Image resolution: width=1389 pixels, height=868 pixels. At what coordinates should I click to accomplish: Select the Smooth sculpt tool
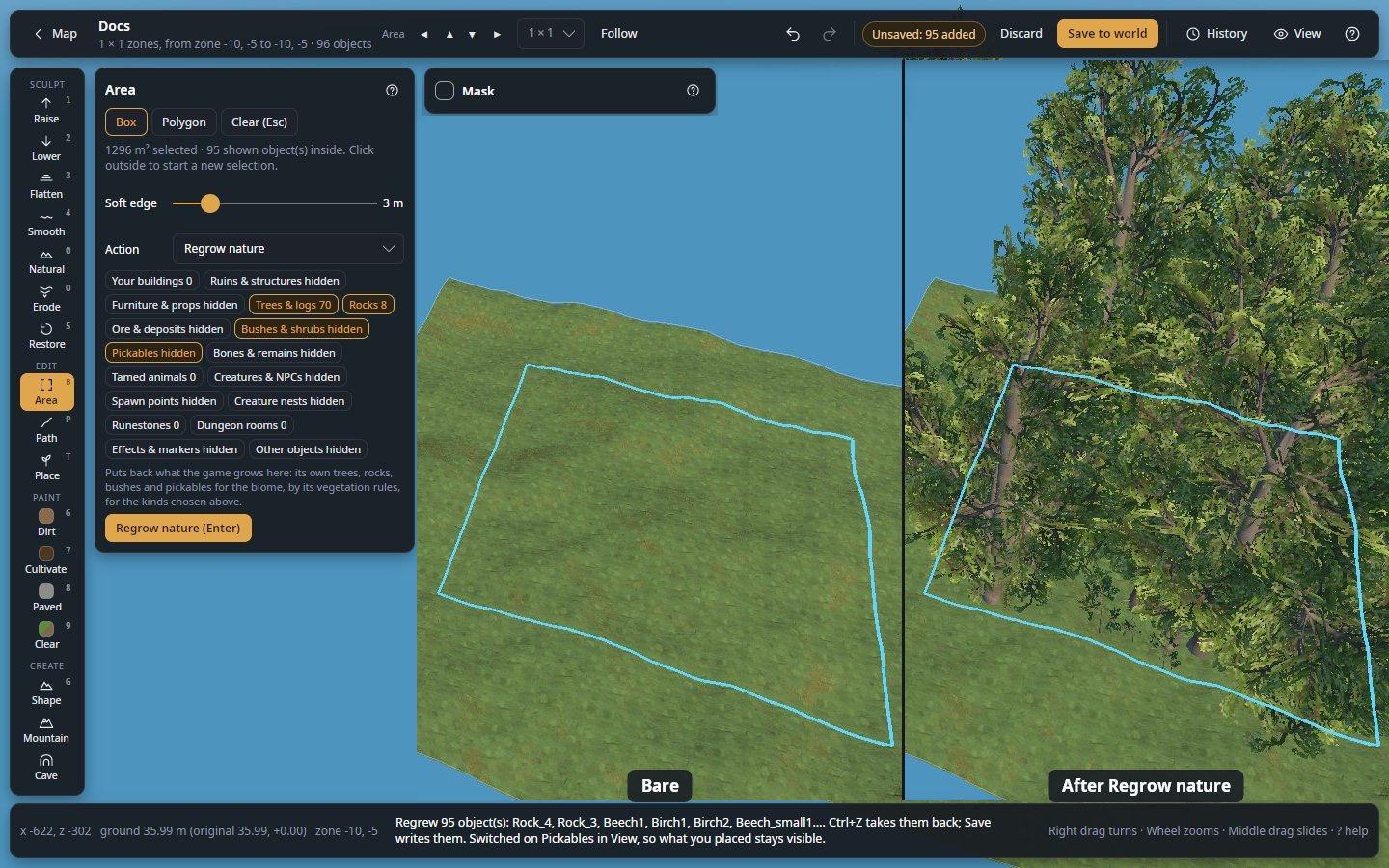(x=46, y=223)
